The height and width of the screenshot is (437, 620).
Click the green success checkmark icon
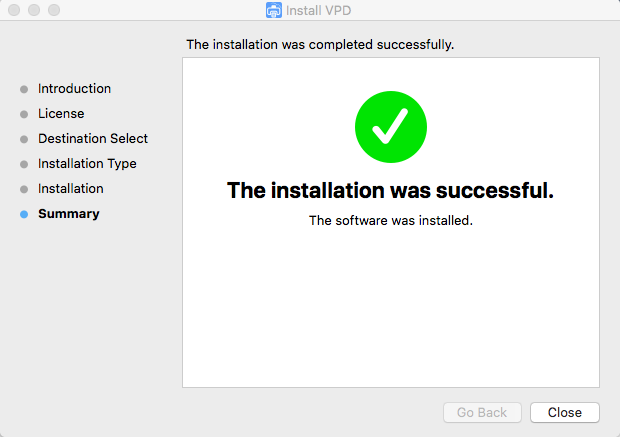pos(391,127)
